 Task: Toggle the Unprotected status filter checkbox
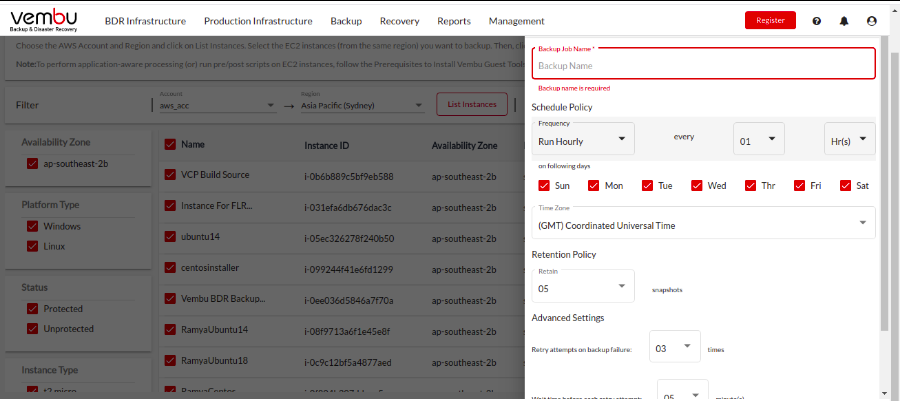[x=33, y=329]
